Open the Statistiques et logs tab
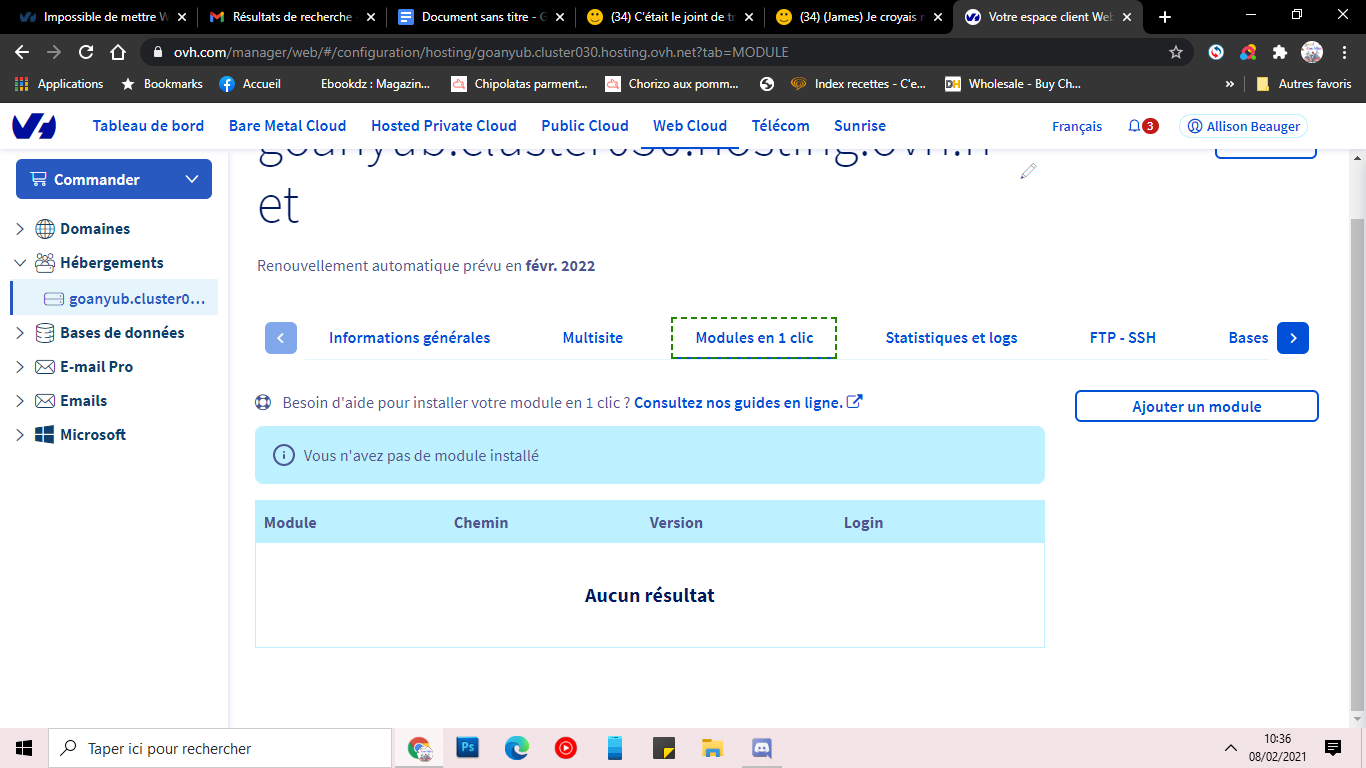This screenshot has height=768, width=1366. [x=951, y=338]
